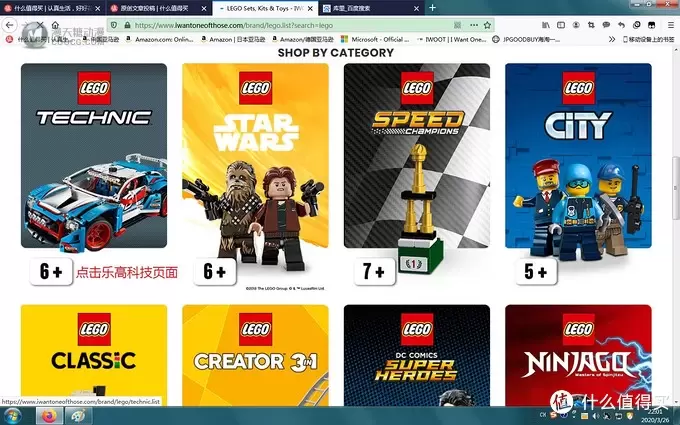Show the sidebar via toolbar icon

click(x=561, y=25)
